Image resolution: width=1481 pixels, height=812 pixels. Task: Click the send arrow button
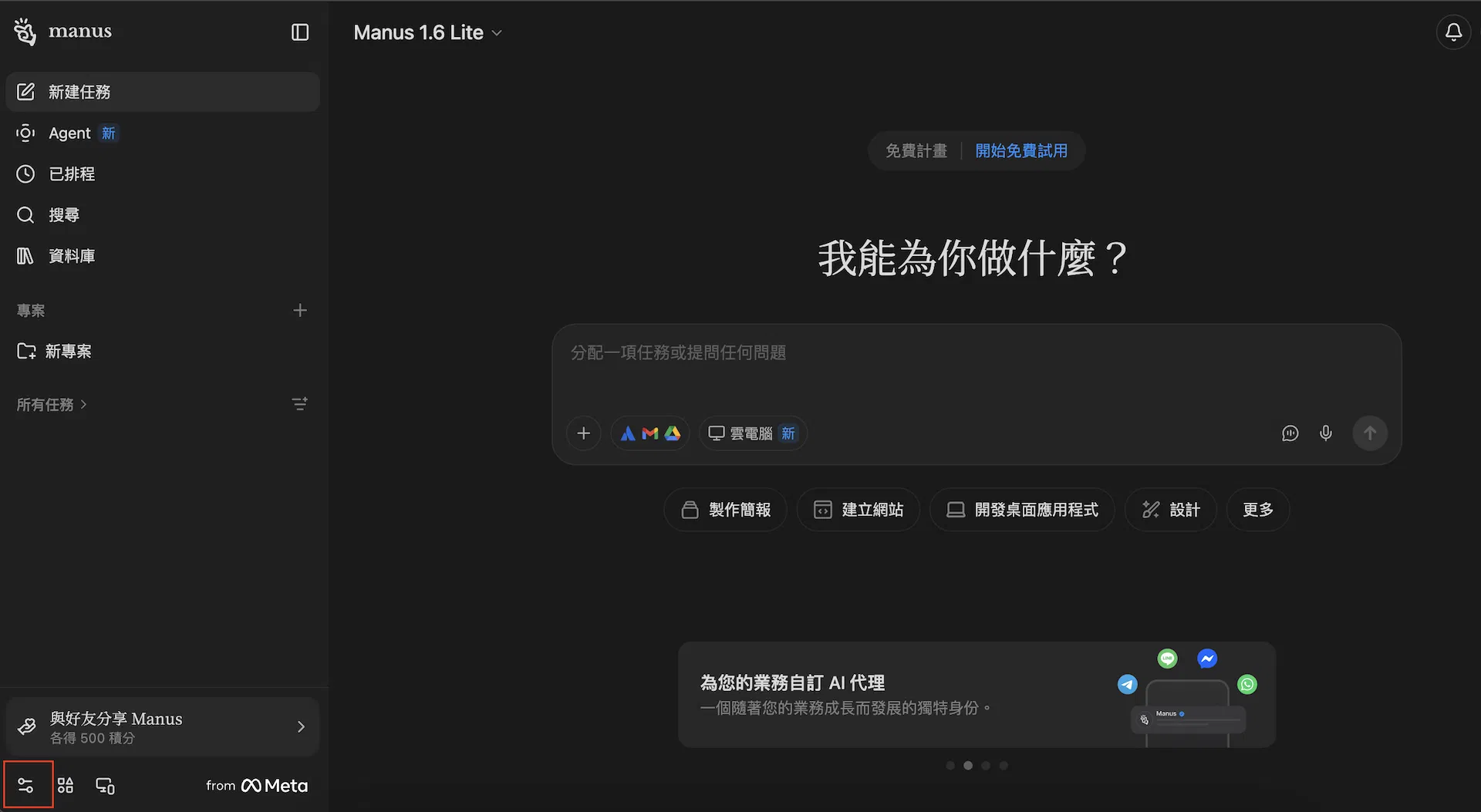[x=1370, y=433]
